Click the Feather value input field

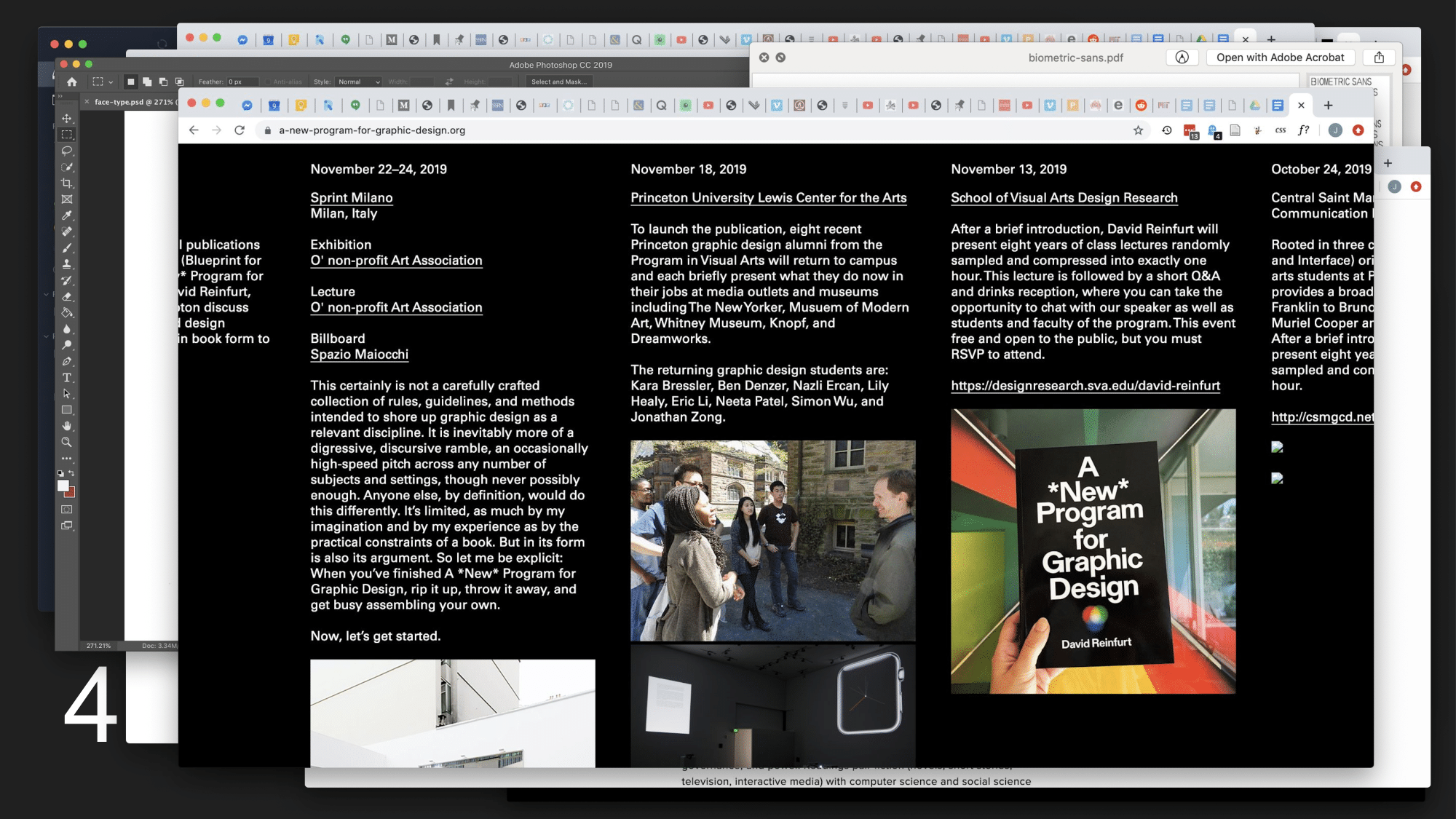click(x=242, y=82)
